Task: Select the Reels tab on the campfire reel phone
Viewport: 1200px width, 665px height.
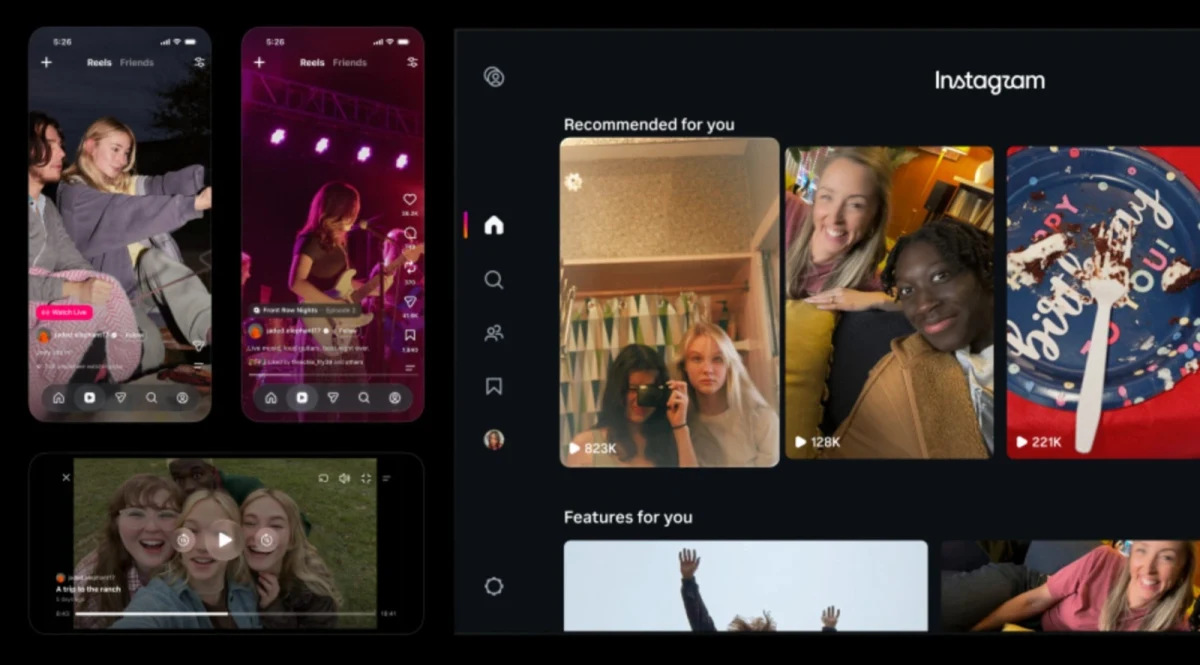Action: (99, 62)
